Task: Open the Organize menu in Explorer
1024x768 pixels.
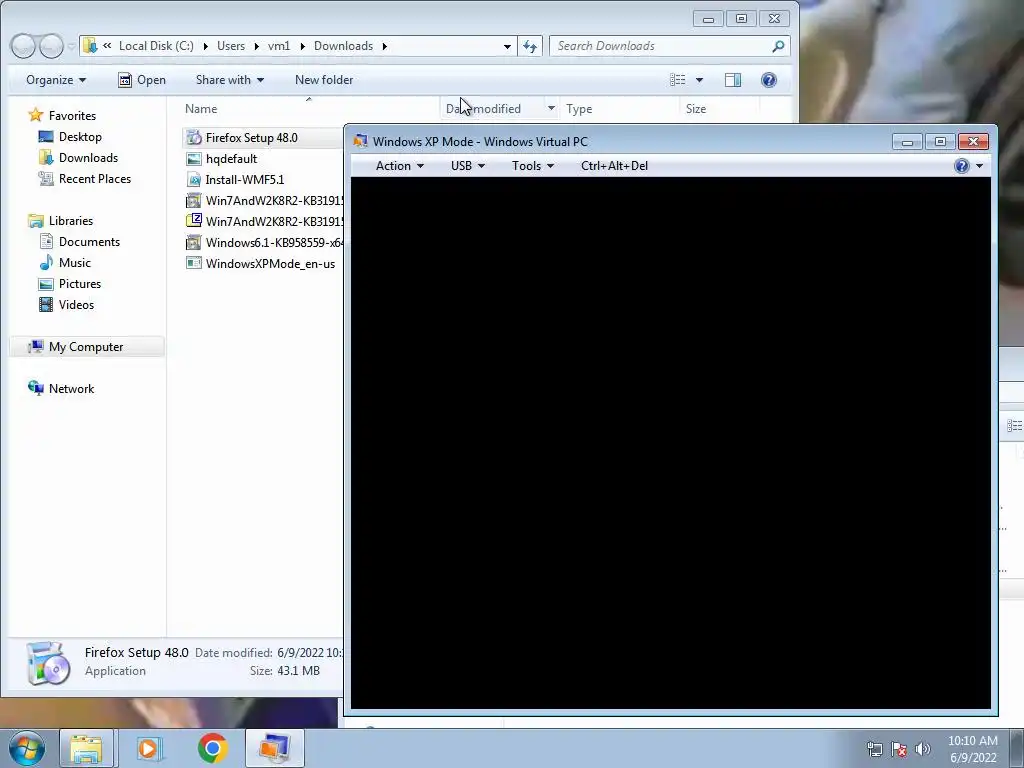Action: click(56, 80)
